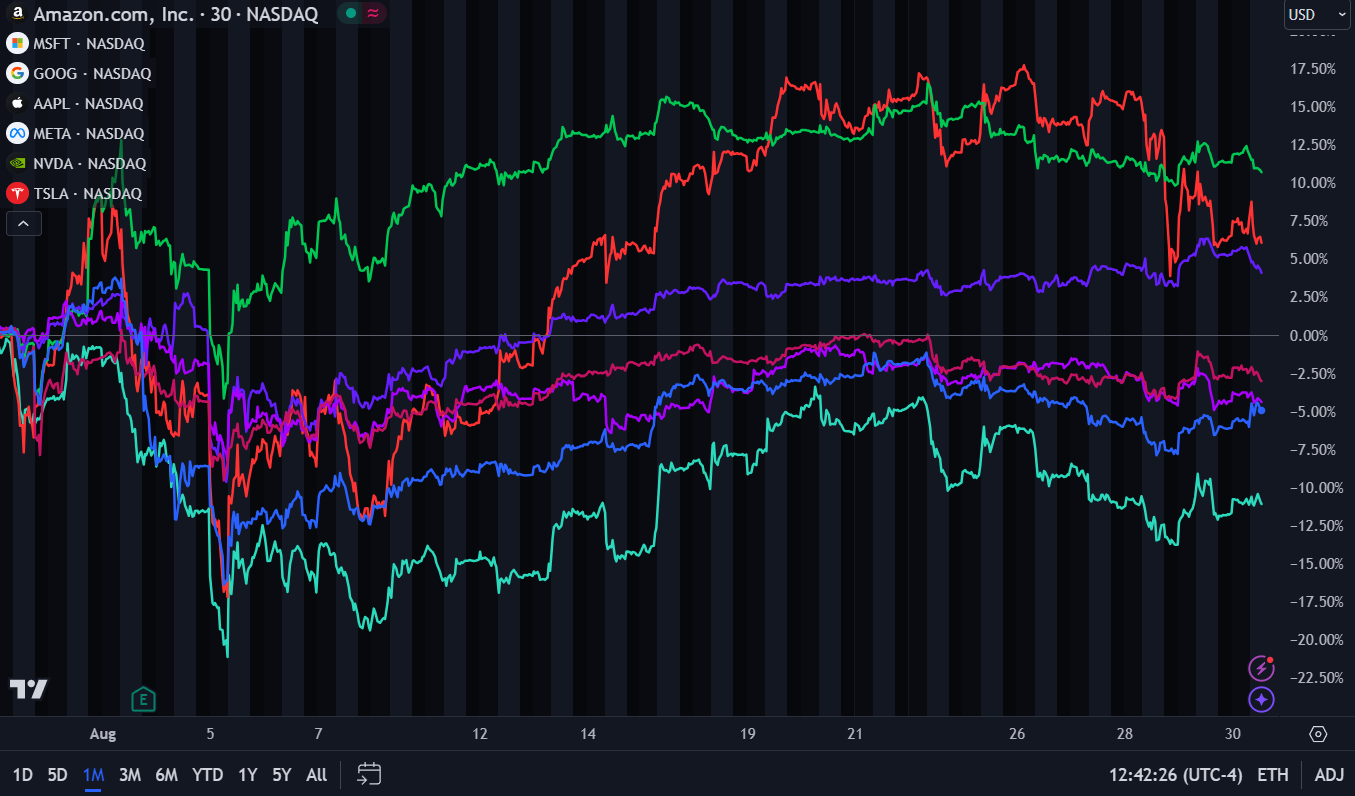Click the 14 date axis label
Screen dimensions: 1355x796
click(588, 734)
